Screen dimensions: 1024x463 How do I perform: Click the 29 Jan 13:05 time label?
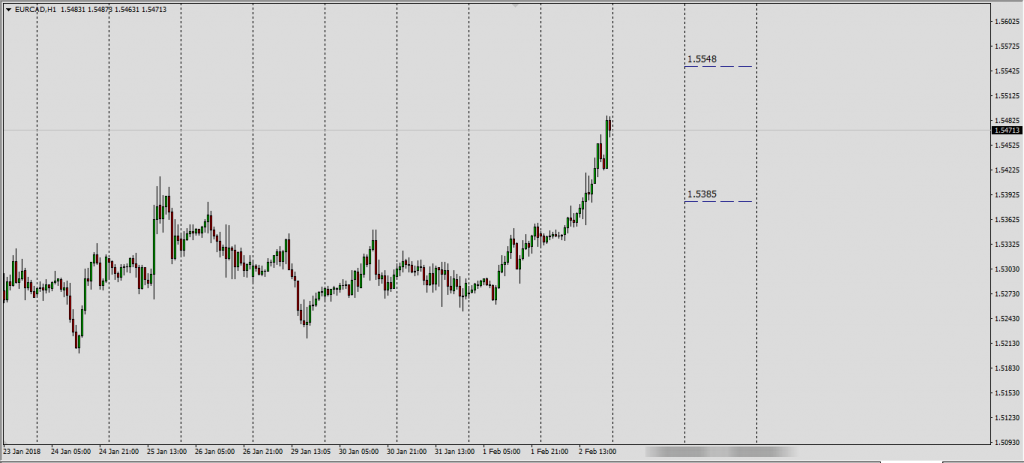pos(311,451)
